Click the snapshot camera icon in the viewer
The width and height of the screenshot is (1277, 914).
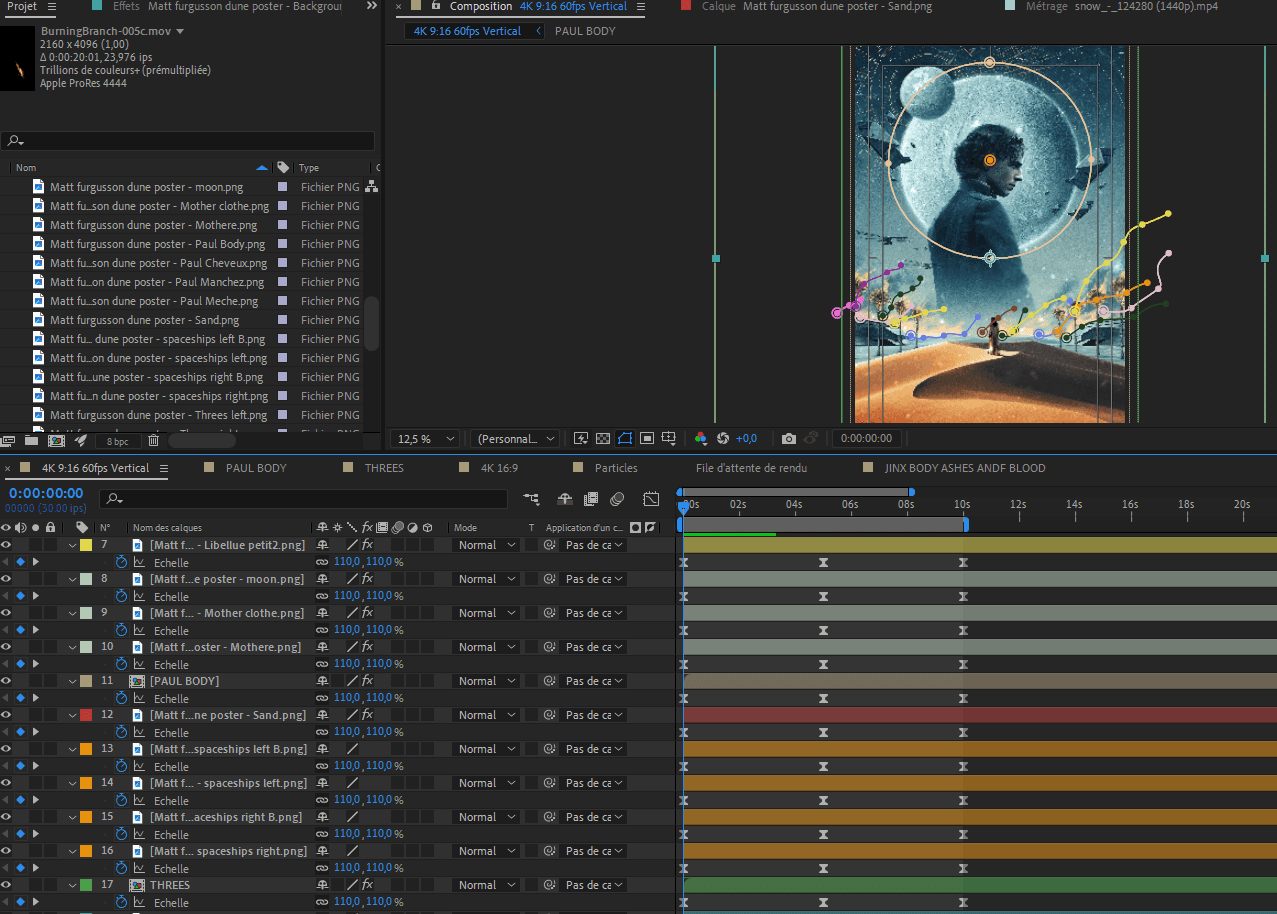(789, 439)
